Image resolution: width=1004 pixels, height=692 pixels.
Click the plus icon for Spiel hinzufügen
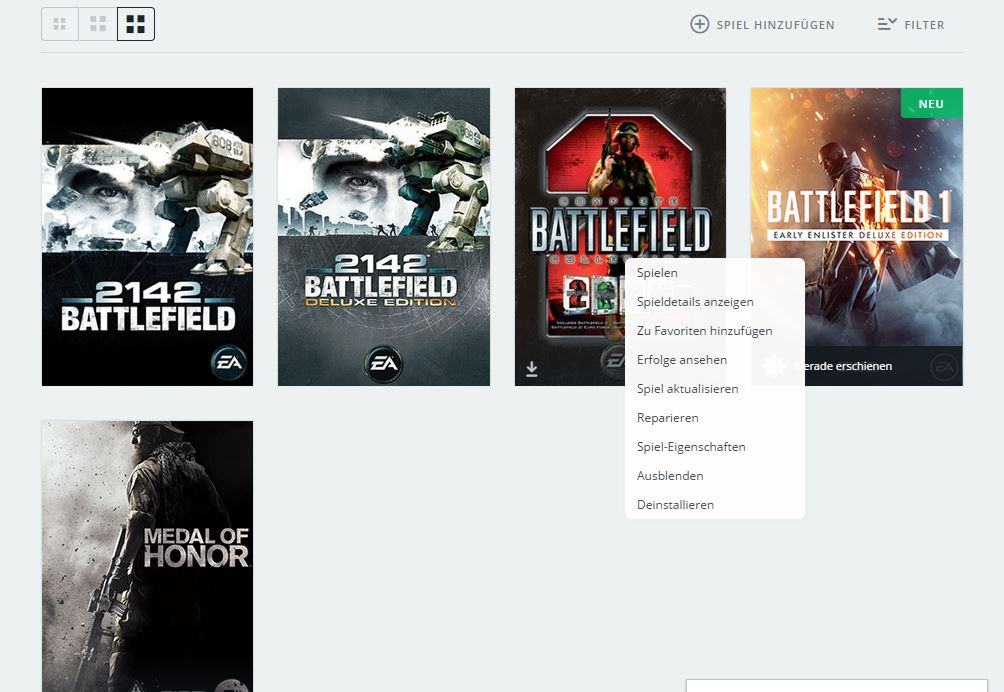click(x=699, y=24)
